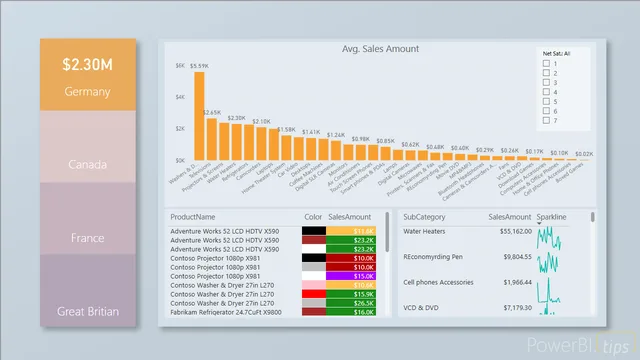The height and width of the screenshot is (360, 640).
Task: Select the $11.6K sales amount cell
Action: [351, 231]
